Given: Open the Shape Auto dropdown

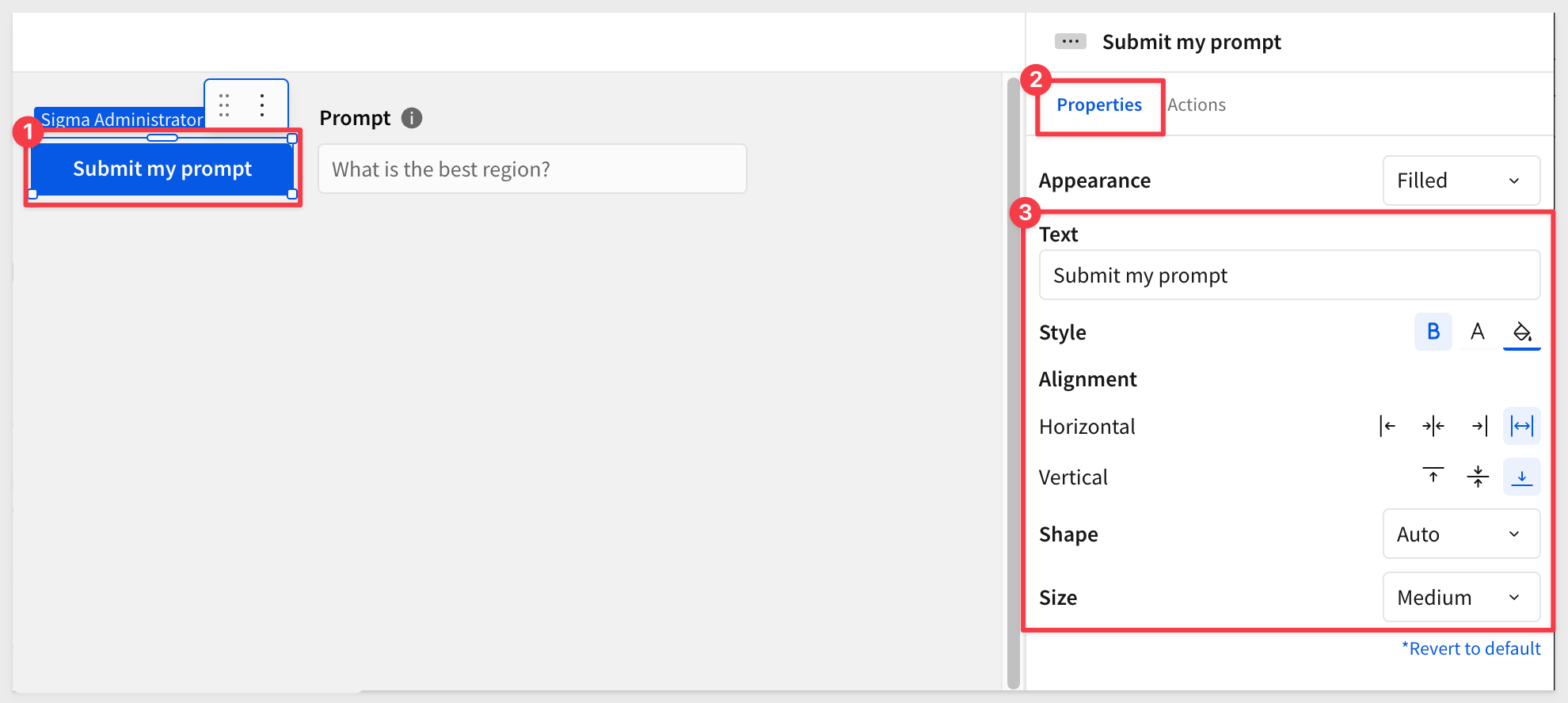Looking at the screenshot, I should coord(1461,534).
